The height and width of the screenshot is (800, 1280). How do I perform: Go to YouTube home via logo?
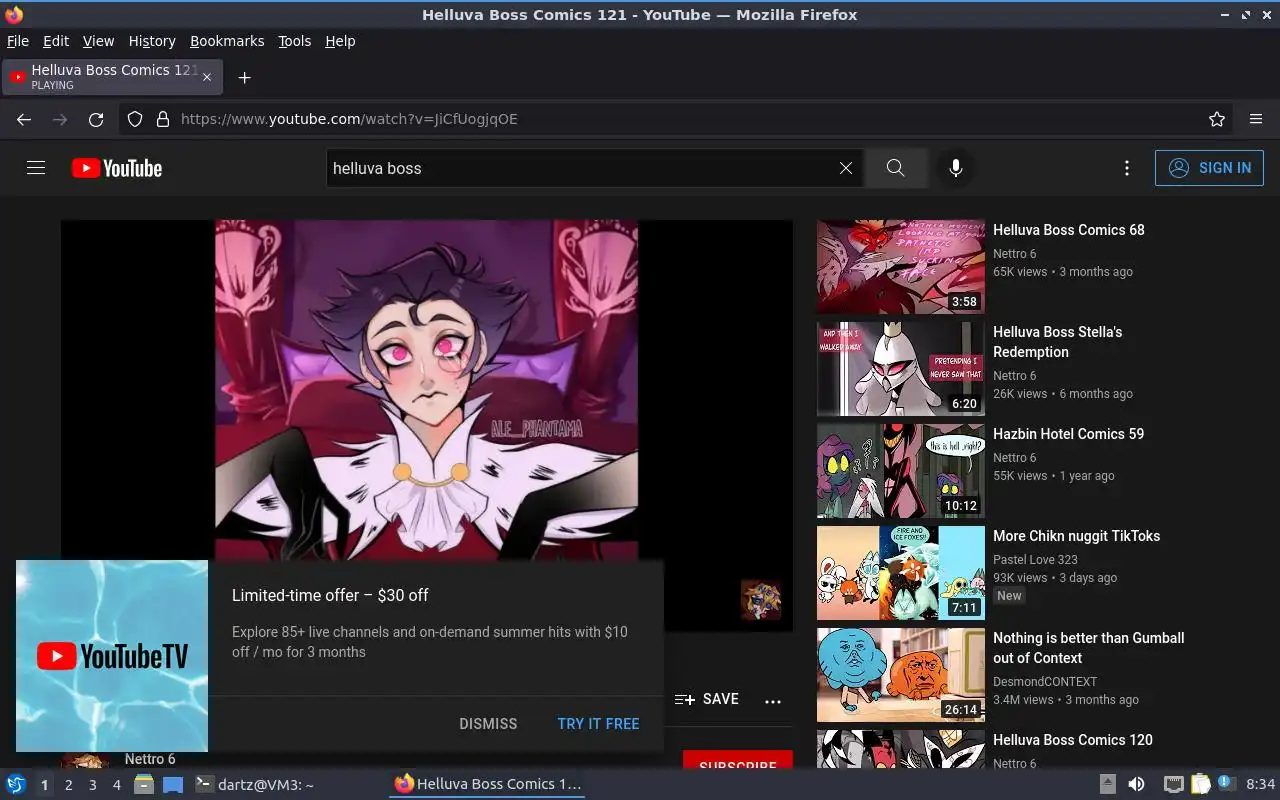[117, 168]
